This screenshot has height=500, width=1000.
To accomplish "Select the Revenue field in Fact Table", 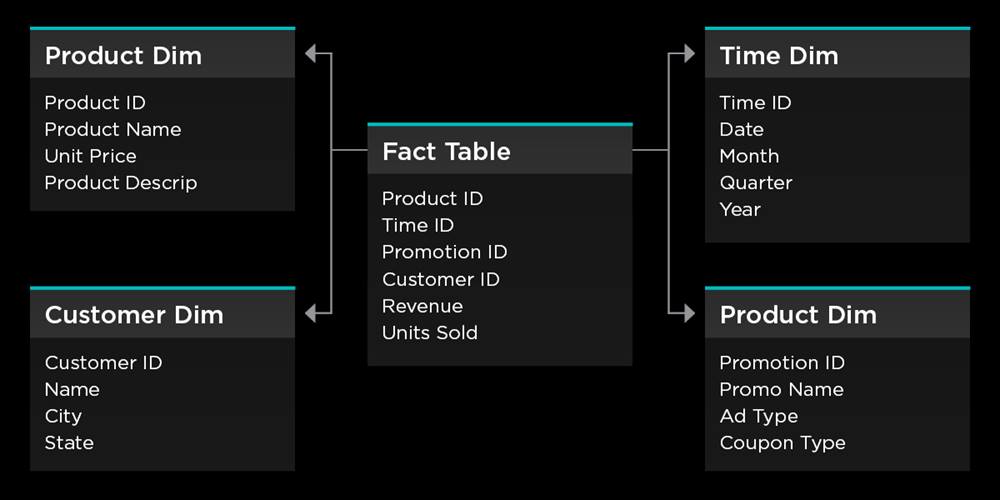I will [422, 306].
